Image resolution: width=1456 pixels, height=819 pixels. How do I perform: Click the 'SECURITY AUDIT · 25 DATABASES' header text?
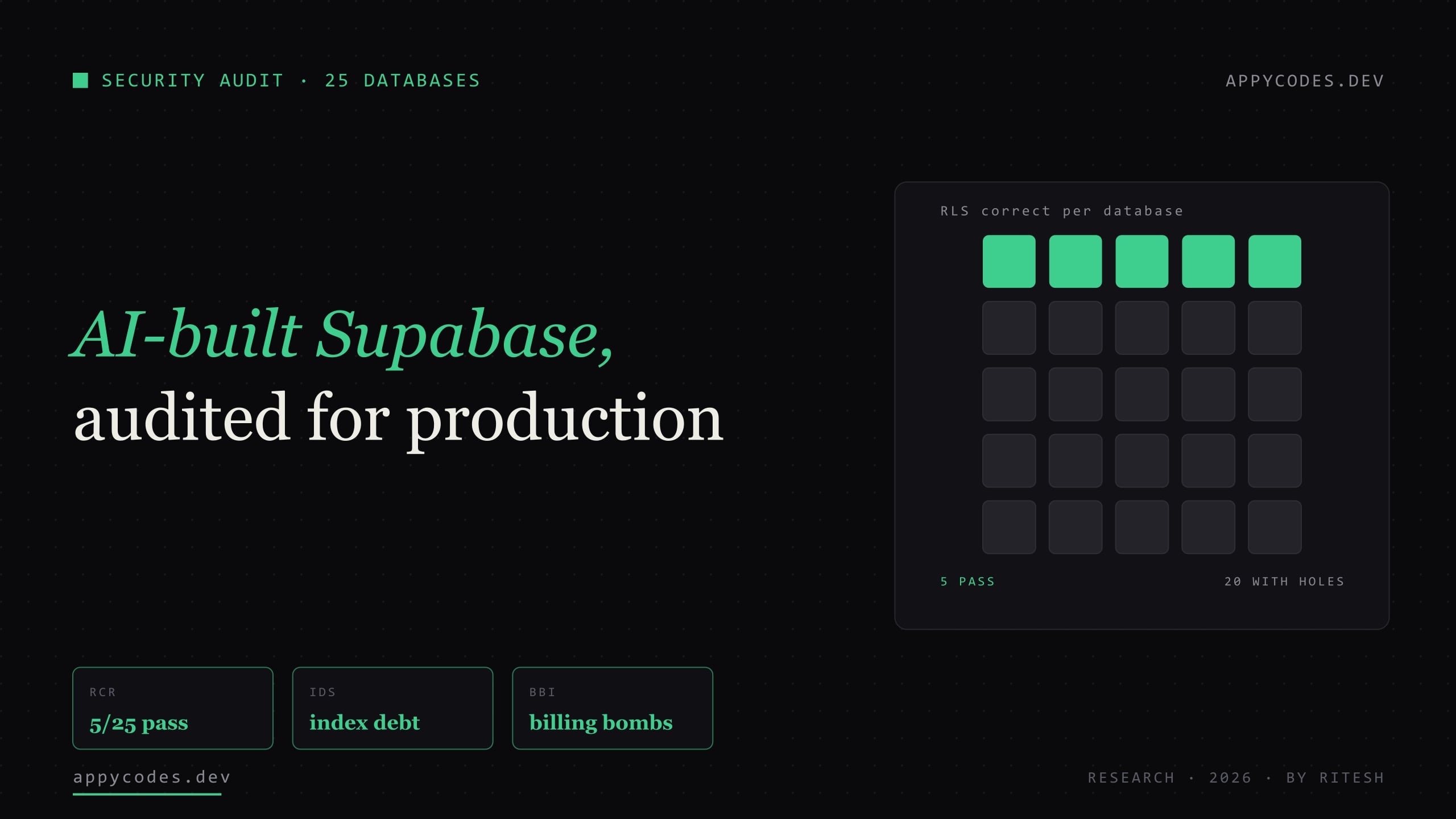point(291,81)
